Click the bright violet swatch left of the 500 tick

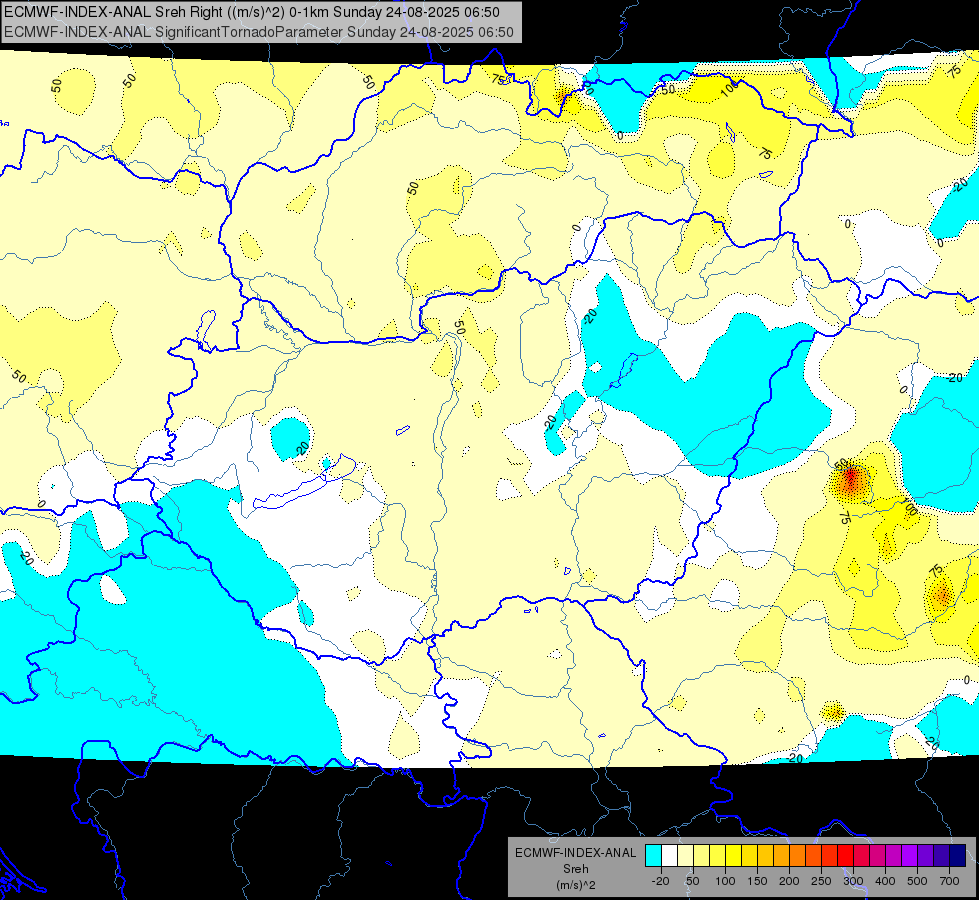910,855
